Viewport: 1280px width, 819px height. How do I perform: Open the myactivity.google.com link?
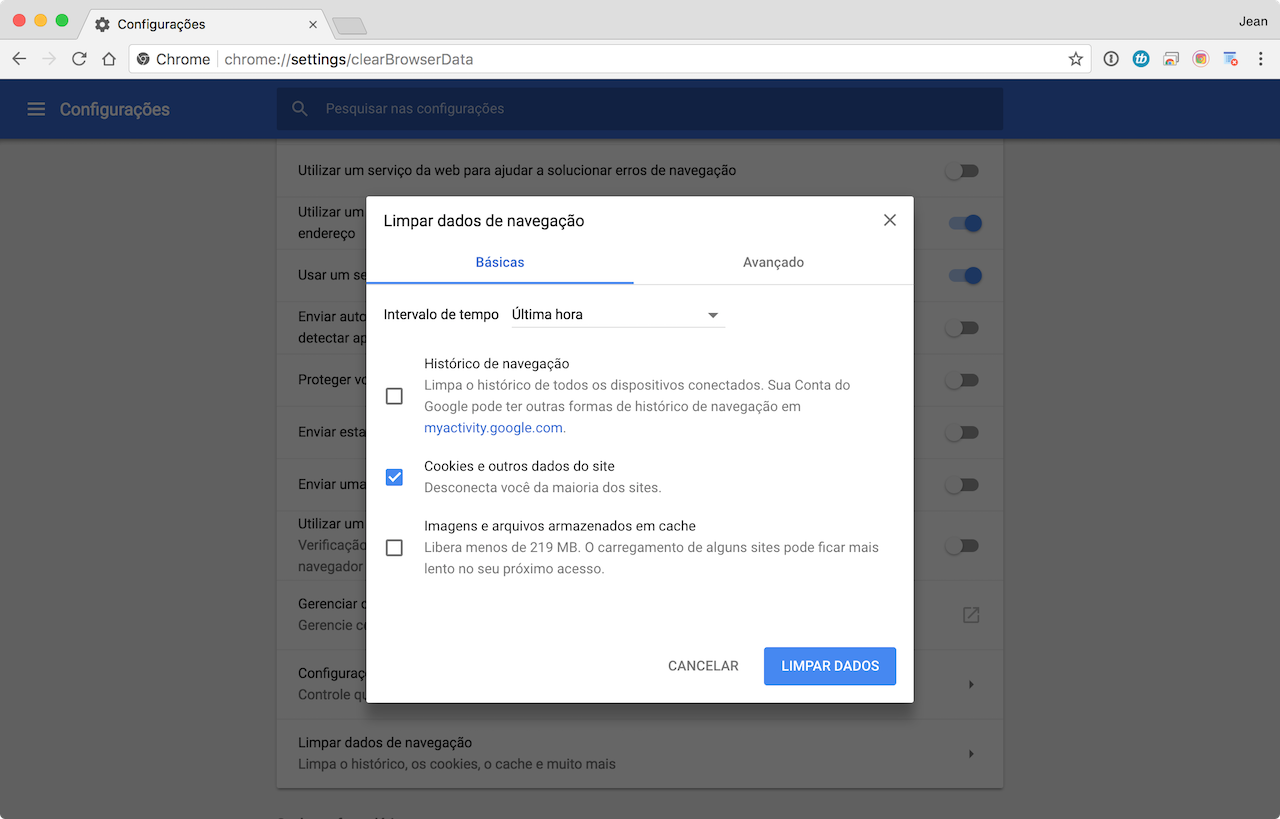coord(494,428)
